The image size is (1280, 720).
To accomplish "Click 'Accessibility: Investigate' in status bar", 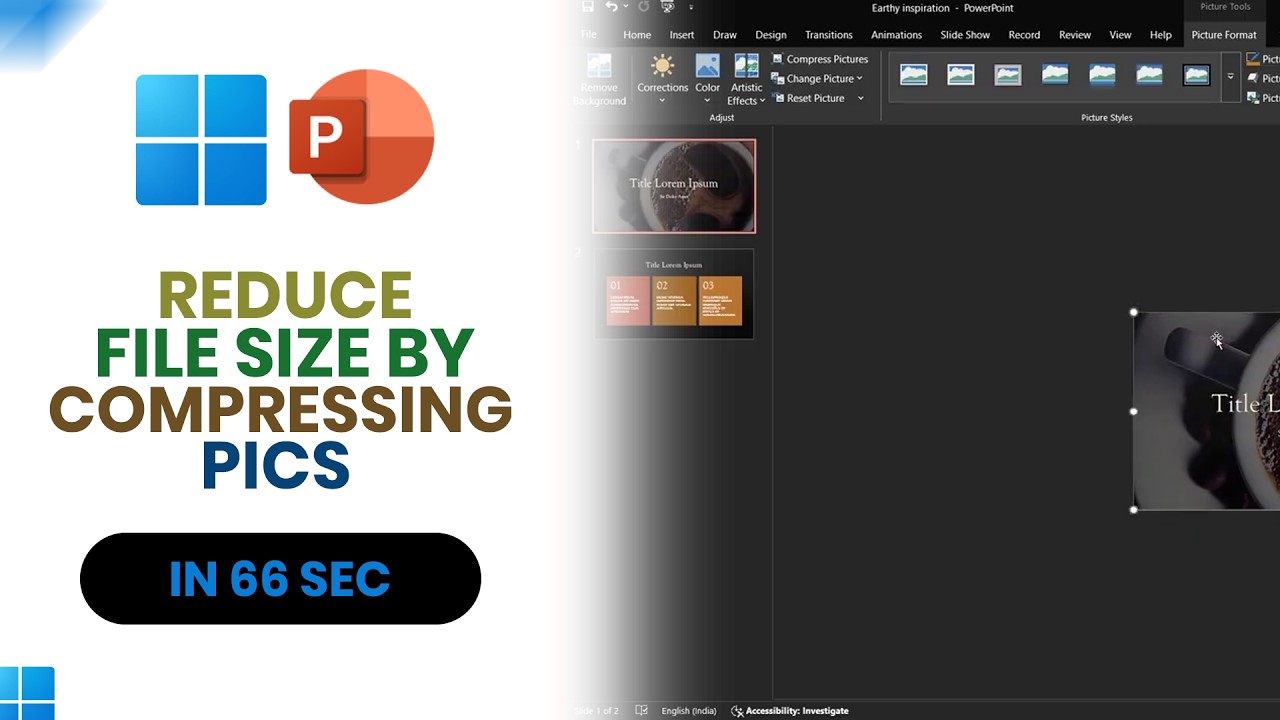I will (x=790, y=711).
